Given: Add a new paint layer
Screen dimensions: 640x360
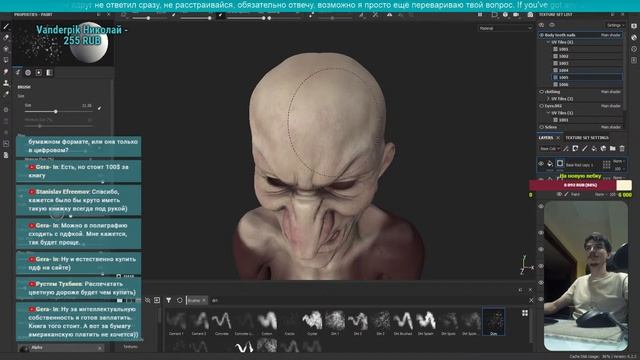Looking at the screenshot, I should pos(584,149).
